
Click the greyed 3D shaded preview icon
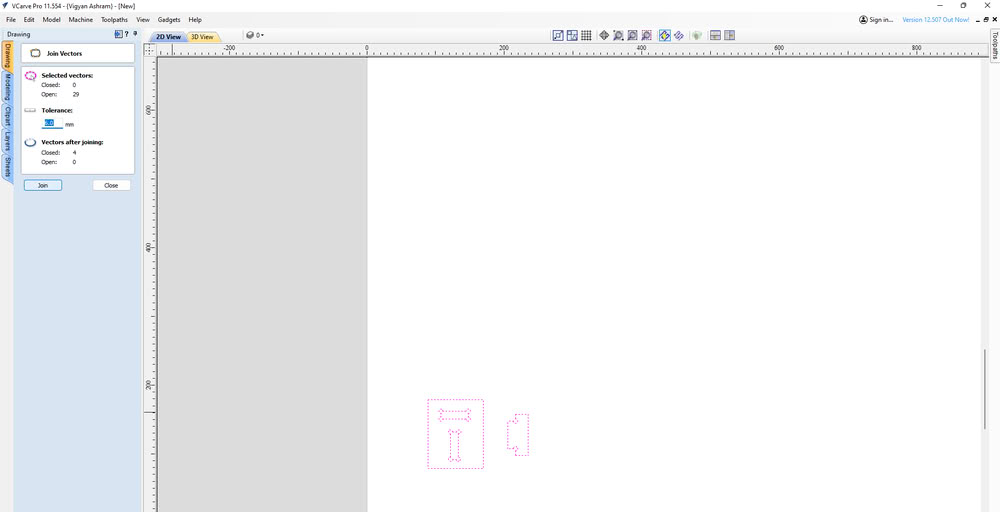point(697,36)
